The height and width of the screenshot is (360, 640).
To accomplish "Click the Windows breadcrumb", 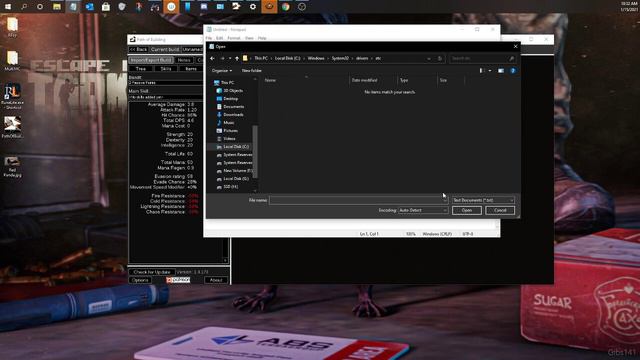I will pyautogui.click(x=316, y=58).
